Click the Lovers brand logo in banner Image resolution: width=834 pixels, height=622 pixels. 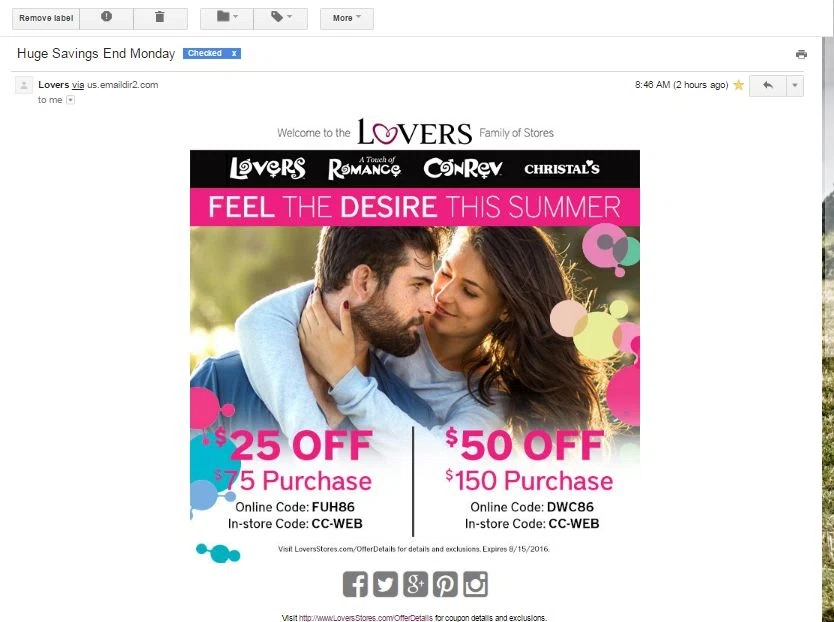click(x=268, y=168)
